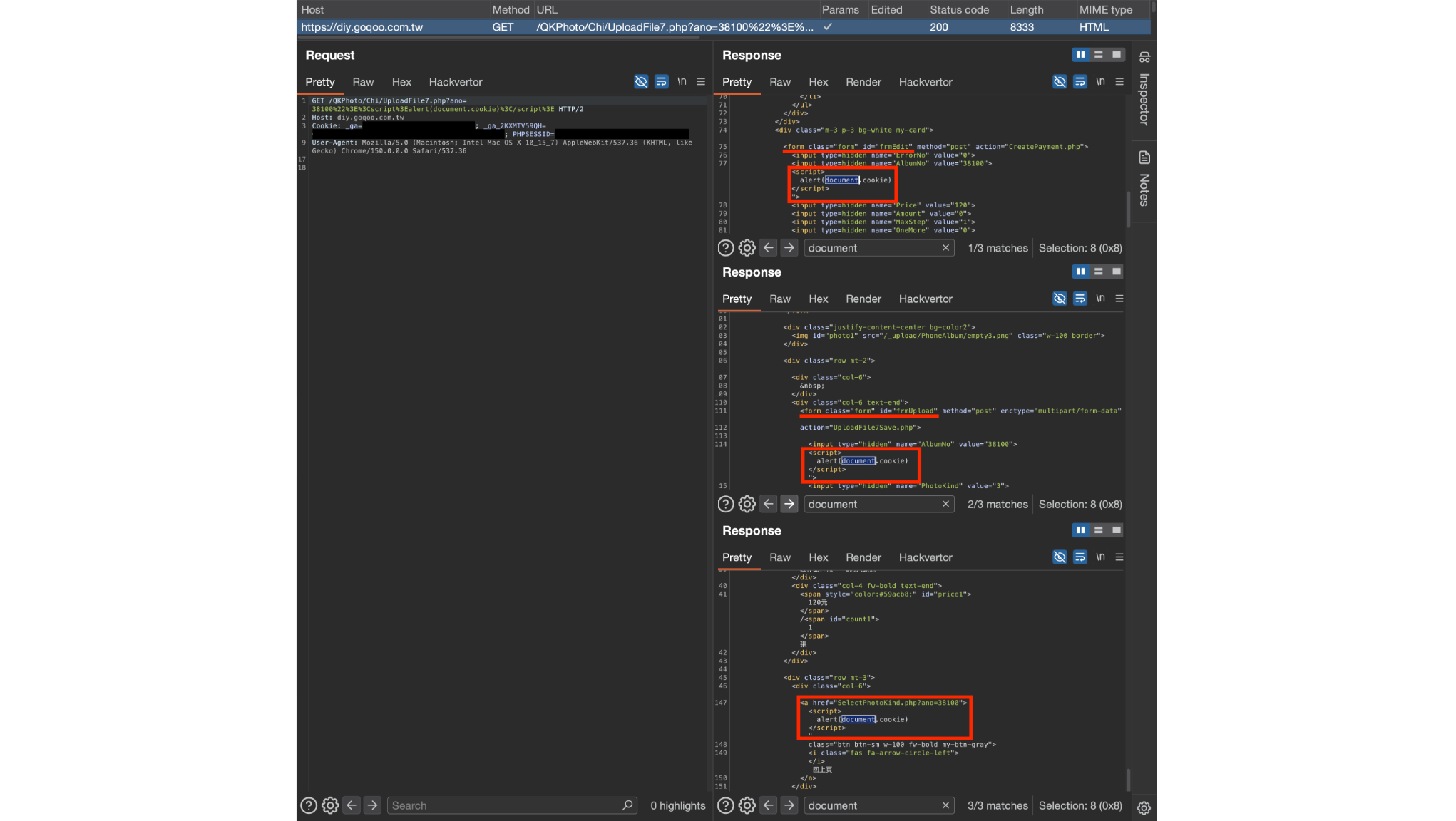Switch Request pane to Hex tab

pos(401,82)
